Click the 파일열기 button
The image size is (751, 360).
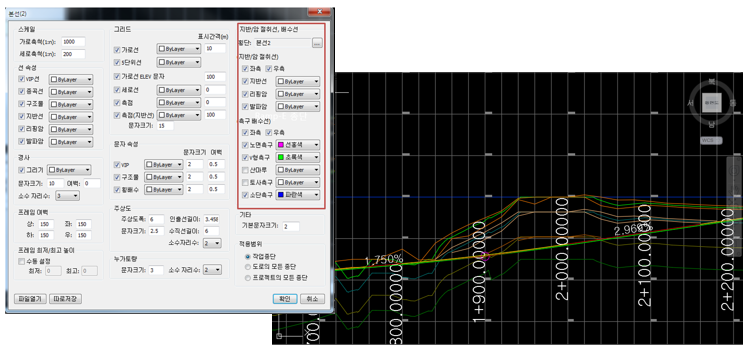click(30, 299)
